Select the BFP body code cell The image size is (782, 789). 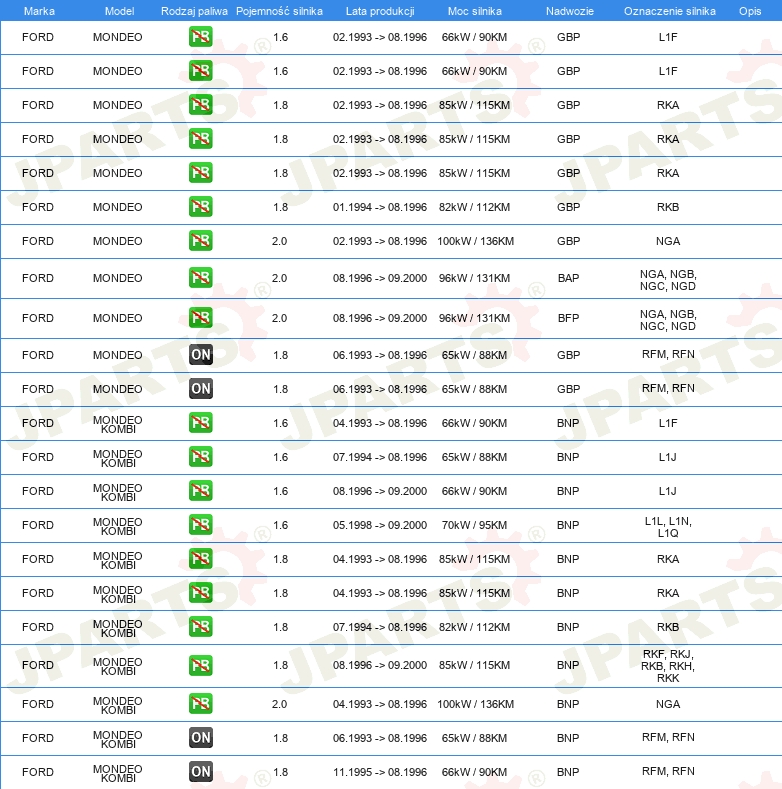pos(568,318)
